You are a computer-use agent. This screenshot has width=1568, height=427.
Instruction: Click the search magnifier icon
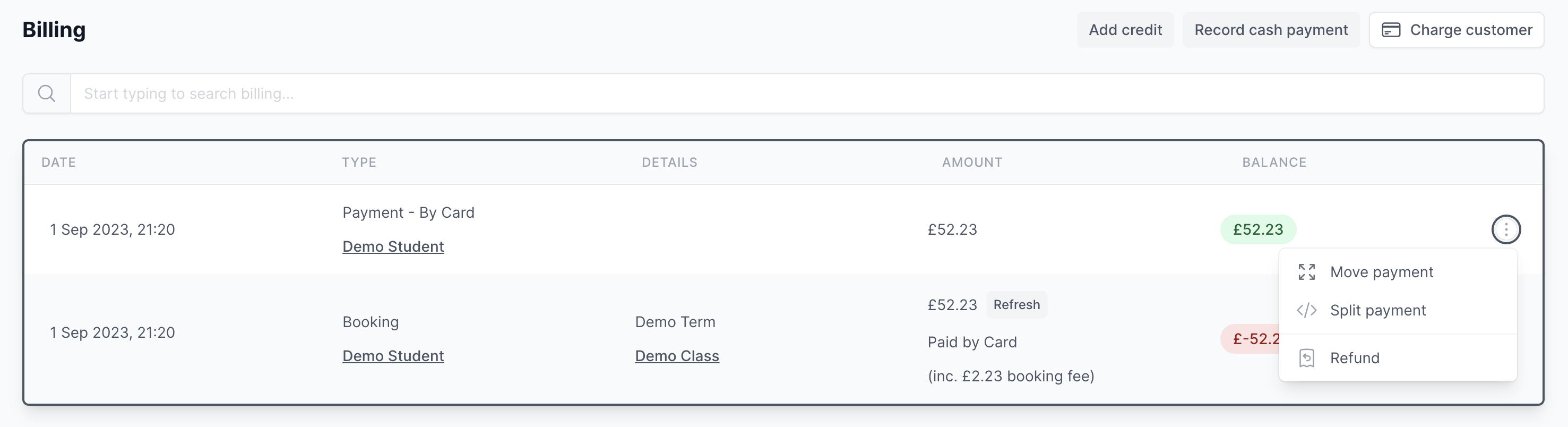(47, 93)
